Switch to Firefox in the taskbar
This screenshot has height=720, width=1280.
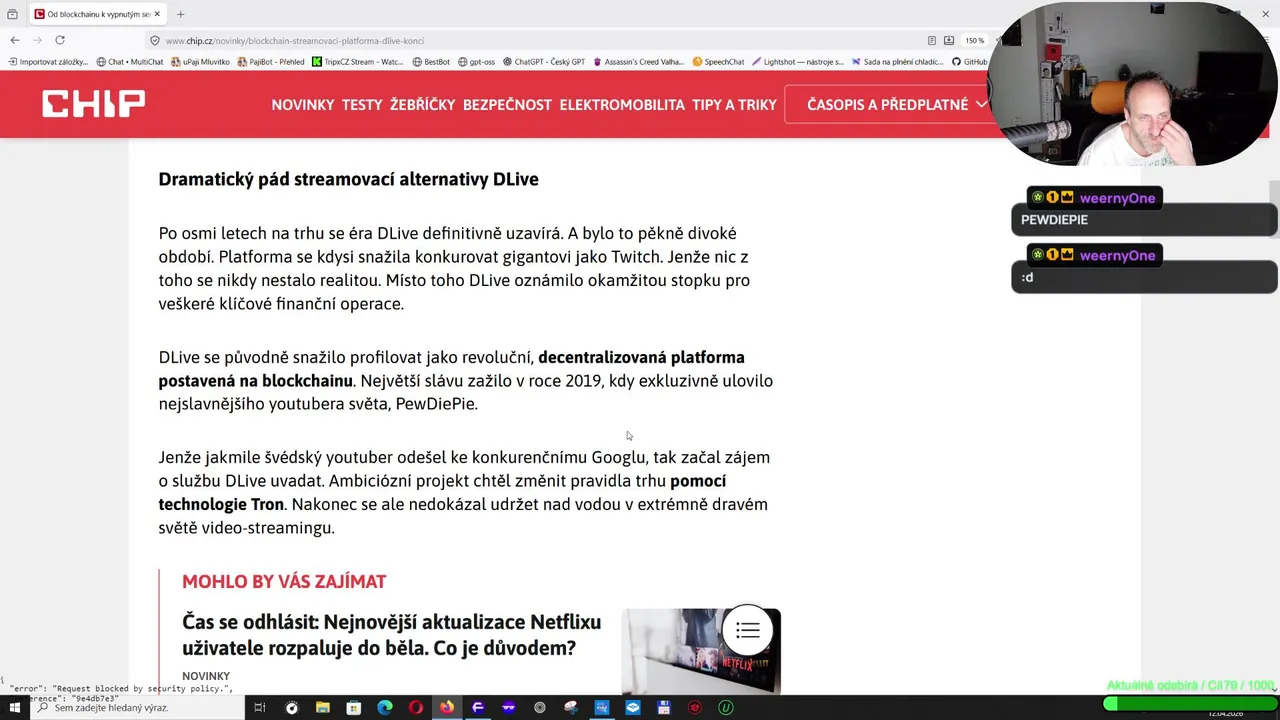(x=446, y=707)
